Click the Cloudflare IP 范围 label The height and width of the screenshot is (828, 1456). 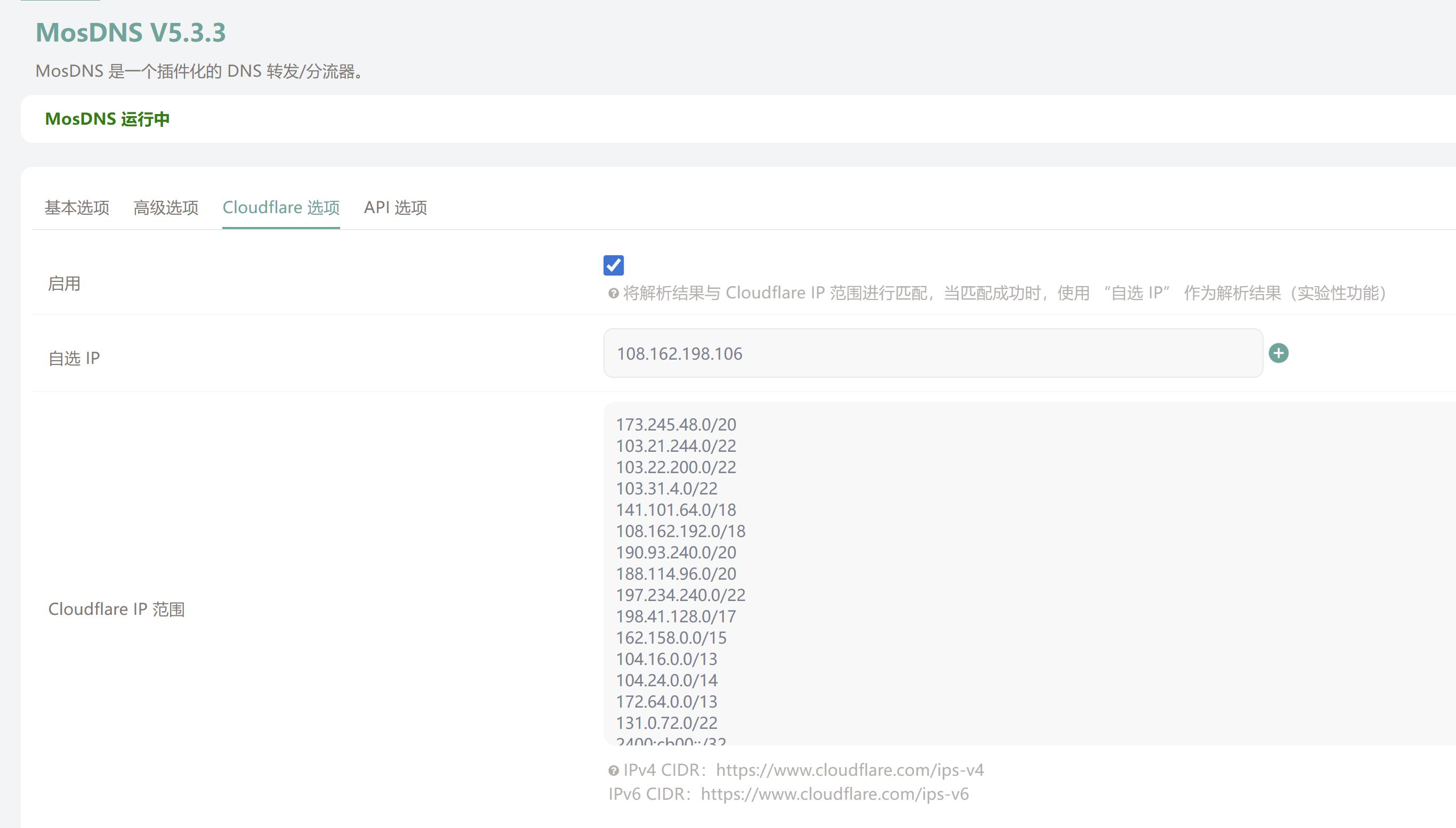[x=116, y=609]
